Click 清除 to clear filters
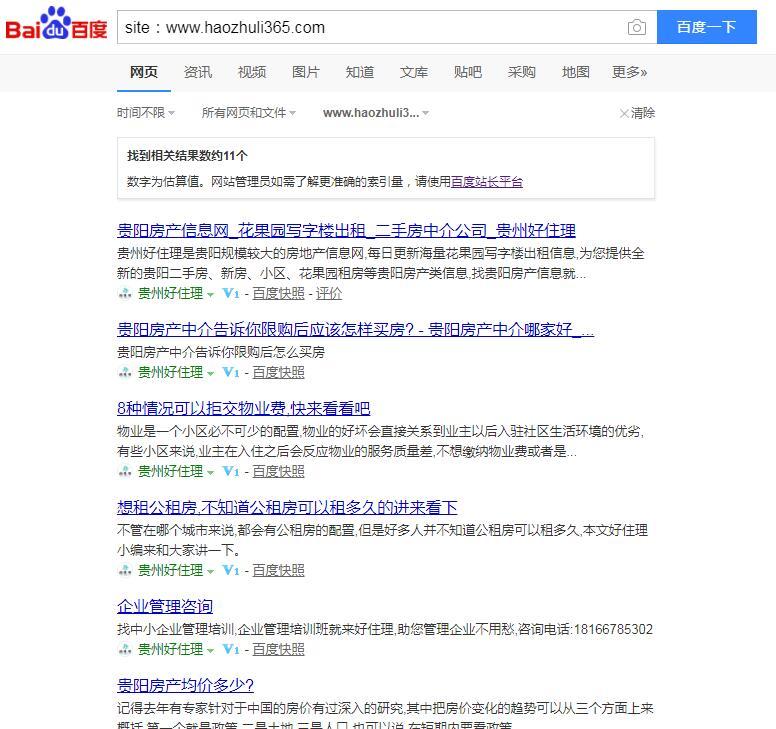Screen dimensions: 776x729 point(637,113)
